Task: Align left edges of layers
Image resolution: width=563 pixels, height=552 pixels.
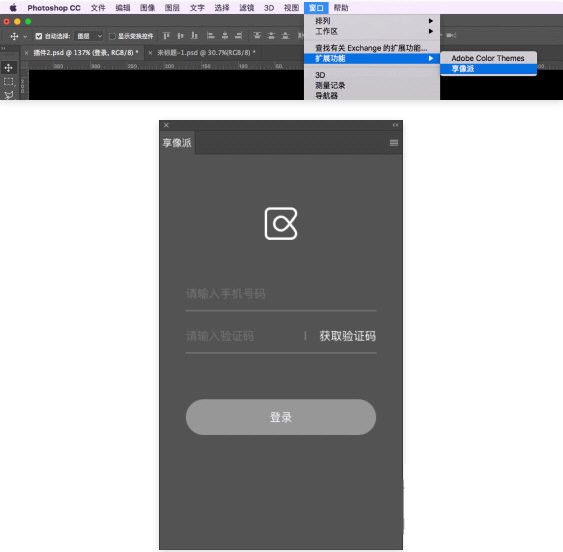Action: coord(211,36)
